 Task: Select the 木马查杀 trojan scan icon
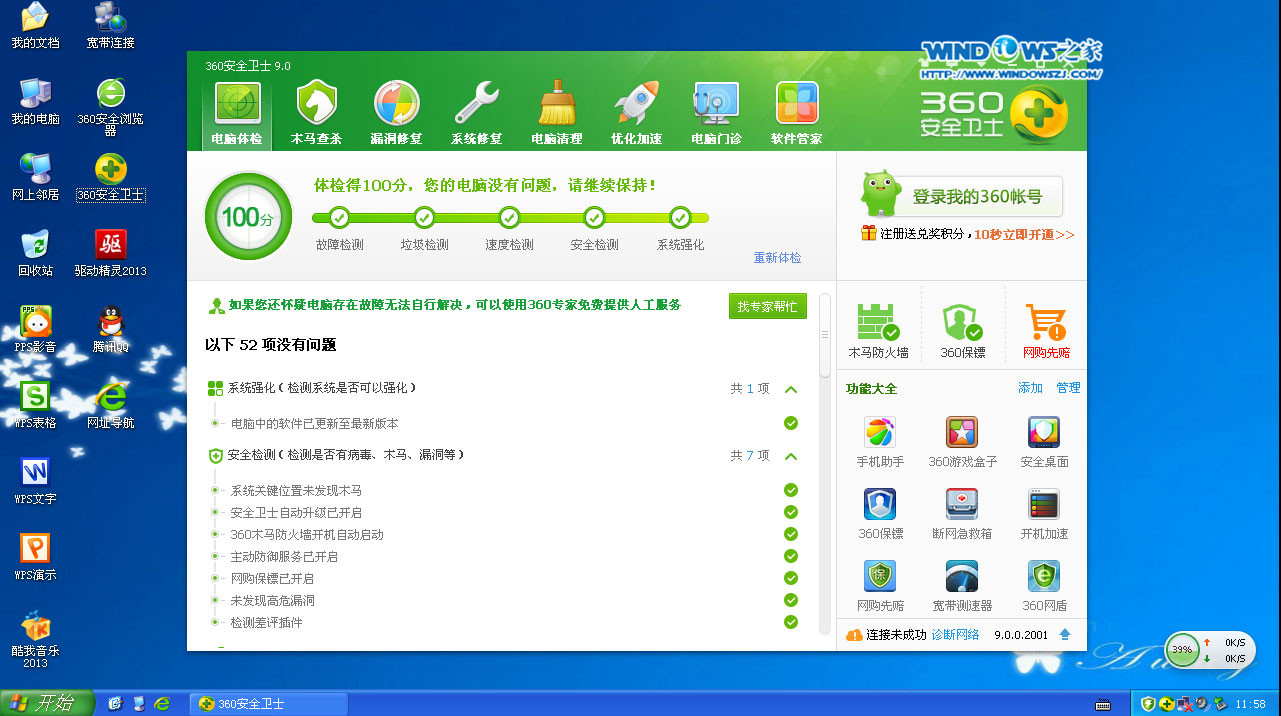click(316, 110)
